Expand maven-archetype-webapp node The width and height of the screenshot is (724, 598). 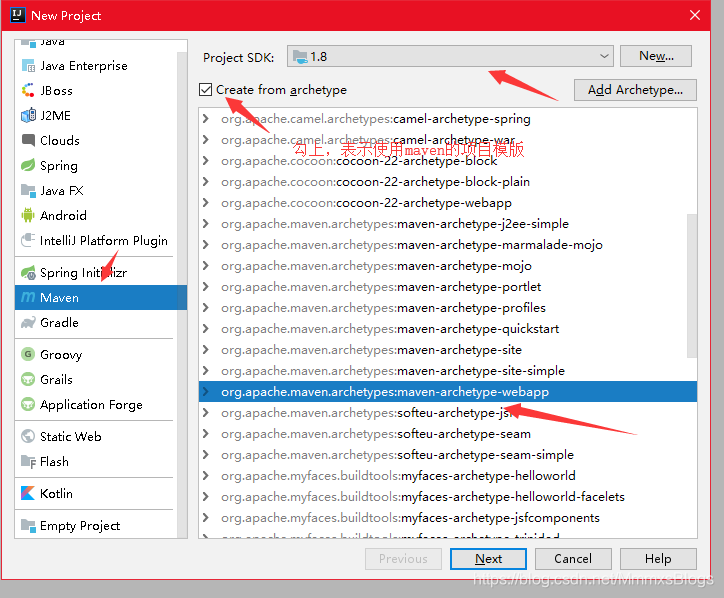click(x=205, y=392)
